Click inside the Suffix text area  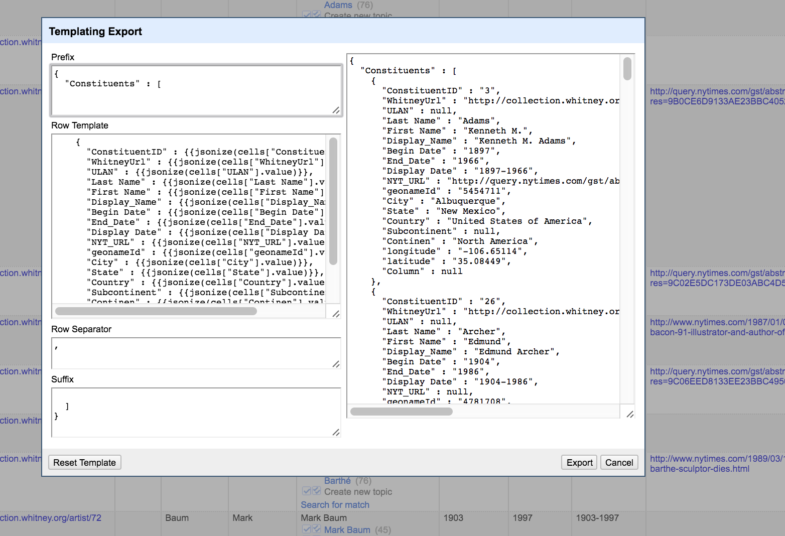(196, 412)
